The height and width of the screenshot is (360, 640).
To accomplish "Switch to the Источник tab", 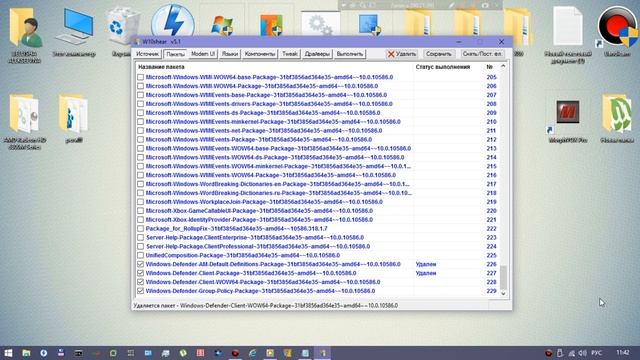I will pyautogui.click(x=147, y=54).
